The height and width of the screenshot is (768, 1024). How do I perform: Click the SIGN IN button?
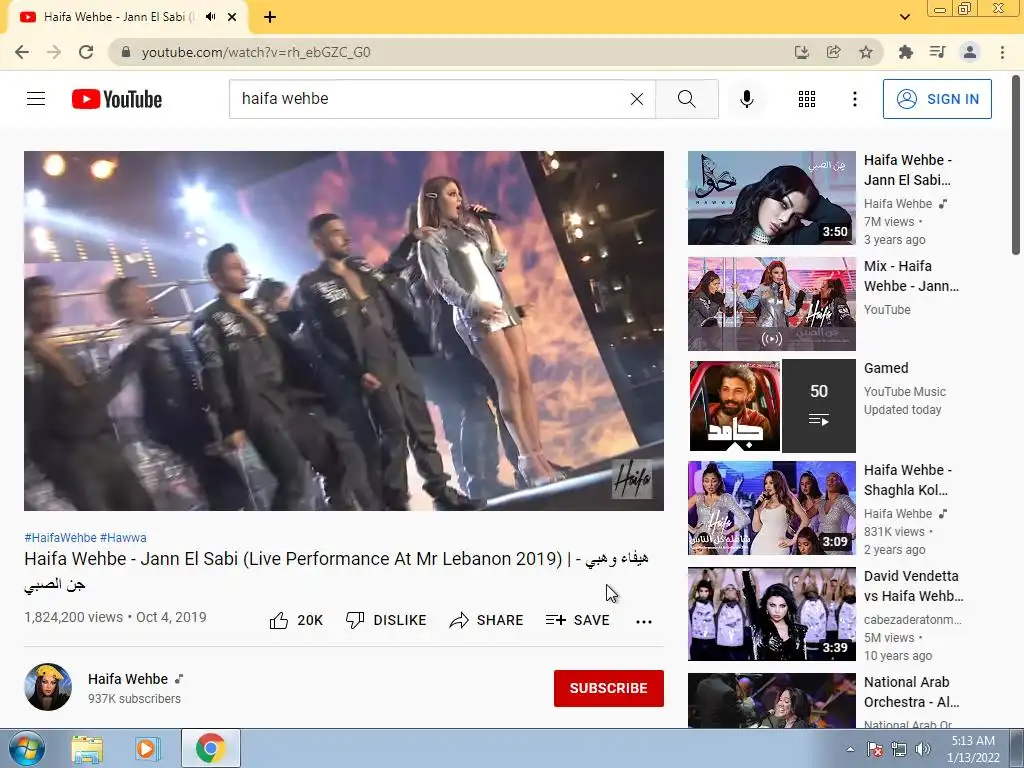click(937, 99)
